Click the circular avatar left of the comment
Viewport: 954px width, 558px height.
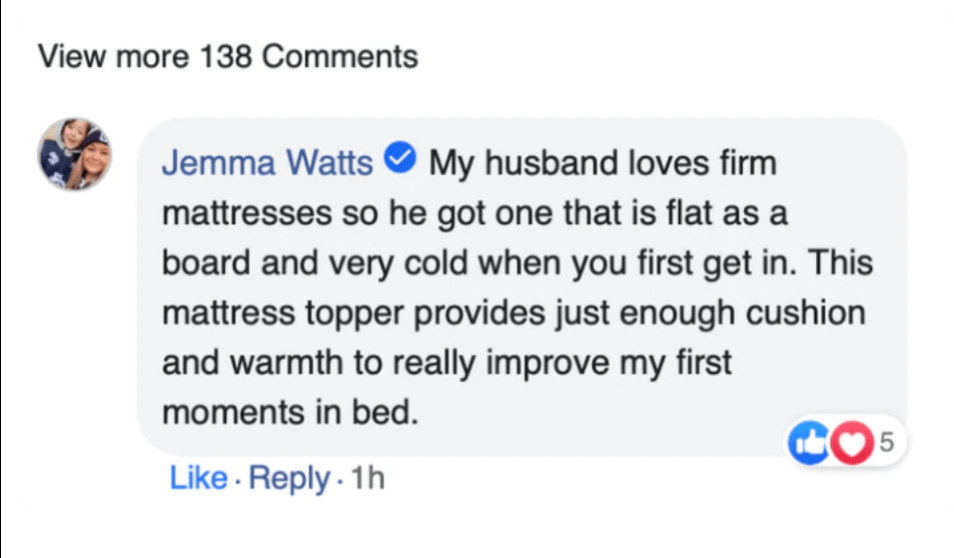pos(75,153)
